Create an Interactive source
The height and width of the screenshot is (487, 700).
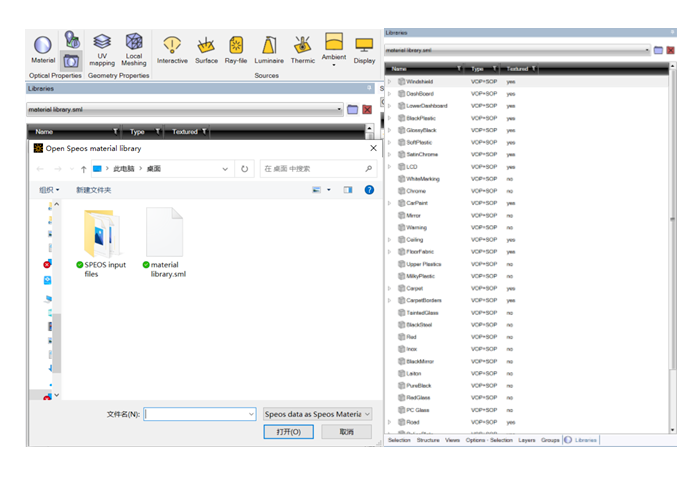[x=172, y=48]
